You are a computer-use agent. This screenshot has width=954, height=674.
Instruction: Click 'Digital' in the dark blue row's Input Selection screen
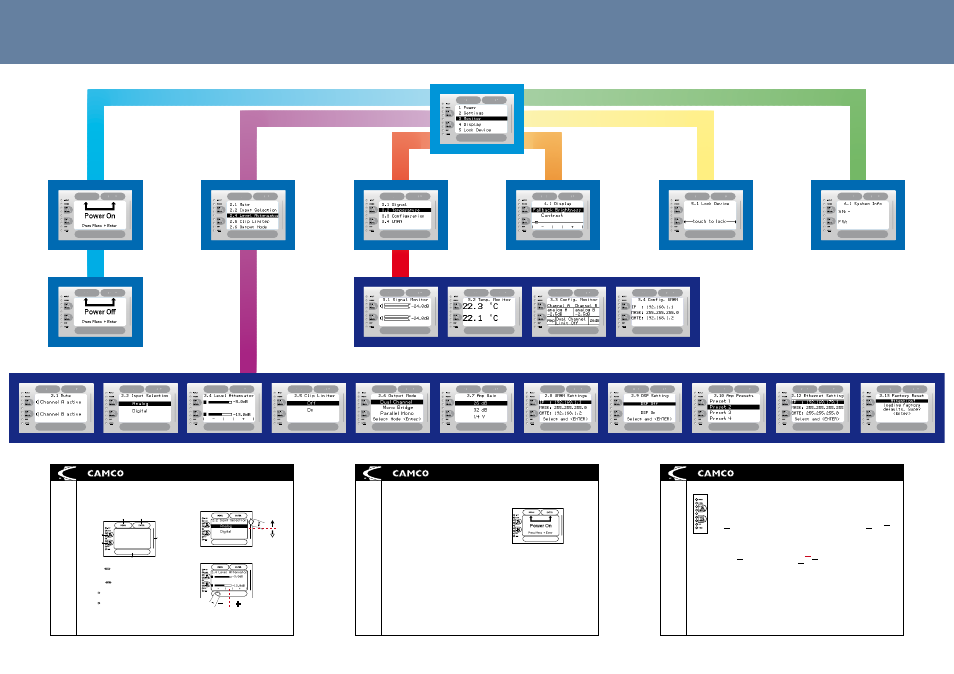(x=140, y=411)
